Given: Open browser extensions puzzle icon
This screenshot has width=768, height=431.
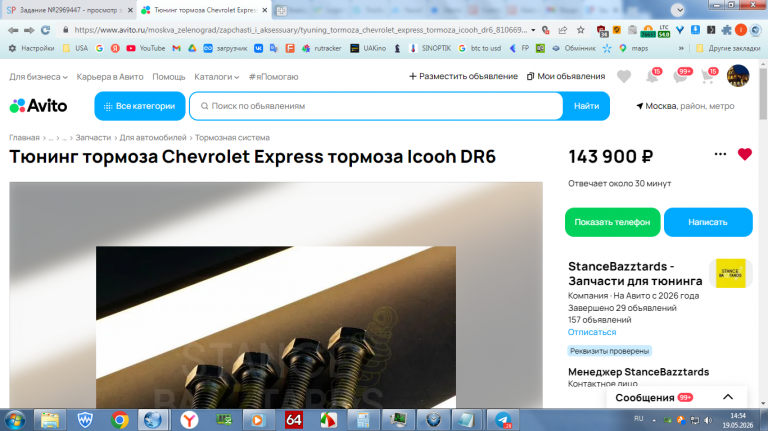Looking at the screenshot, I should coord(727,30).
